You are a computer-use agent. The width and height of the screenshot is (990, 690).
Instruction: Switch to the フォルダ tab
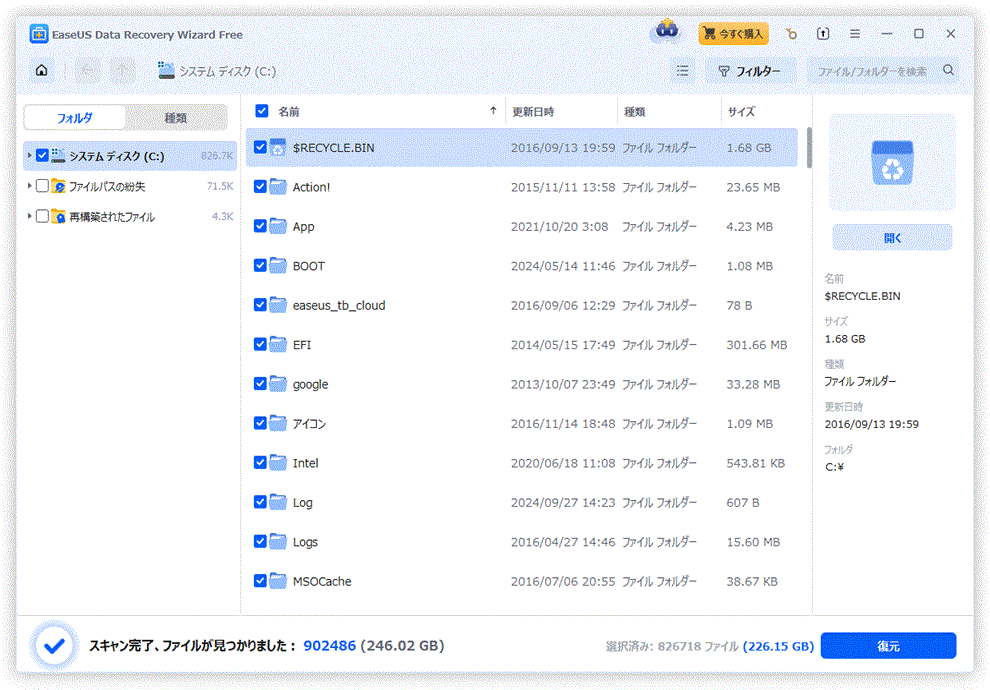pyautogui.click(x=75, y=118)
